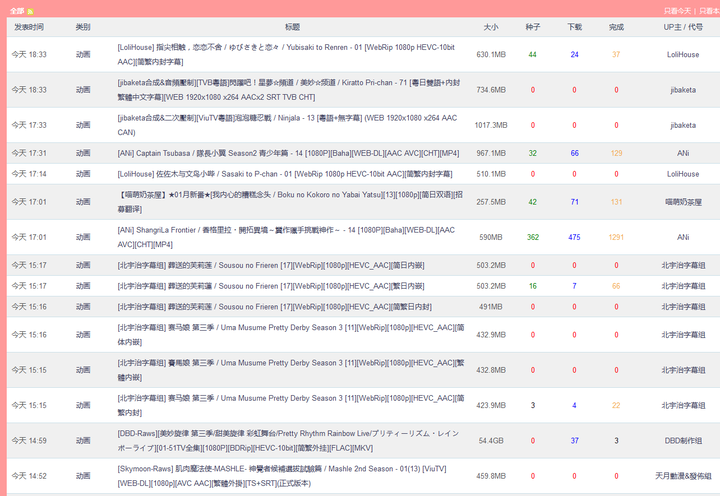Click uploader 喵萌奶茶屋 in UP主 column

683,201
